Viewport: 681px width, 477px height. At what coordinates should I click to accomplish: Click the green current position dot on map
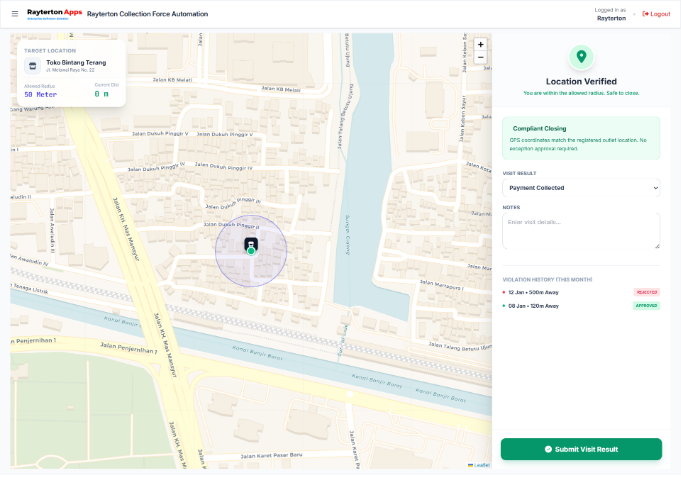[x=251, y=251]
